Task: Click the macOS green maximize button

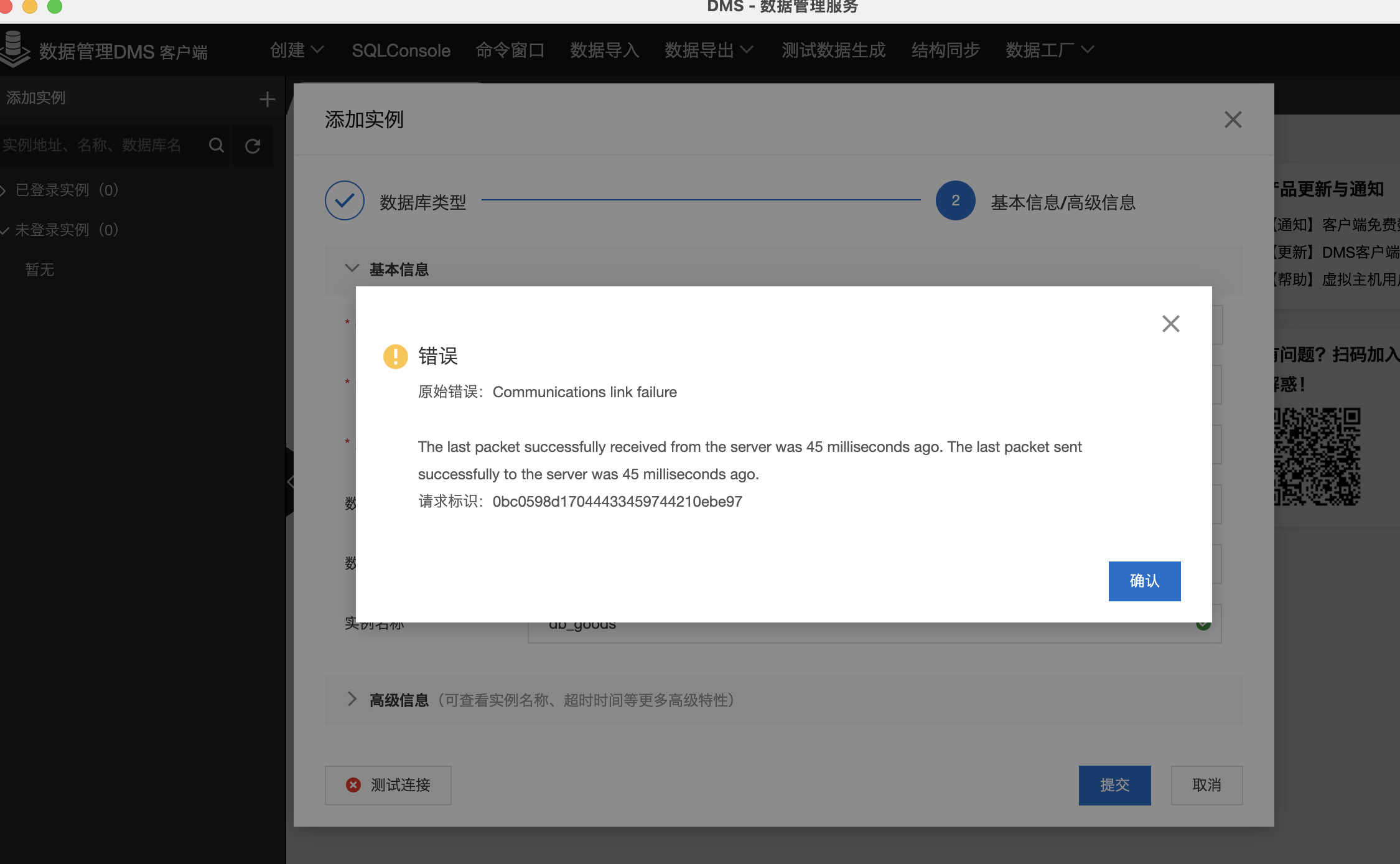Action: tap(55, 6)
